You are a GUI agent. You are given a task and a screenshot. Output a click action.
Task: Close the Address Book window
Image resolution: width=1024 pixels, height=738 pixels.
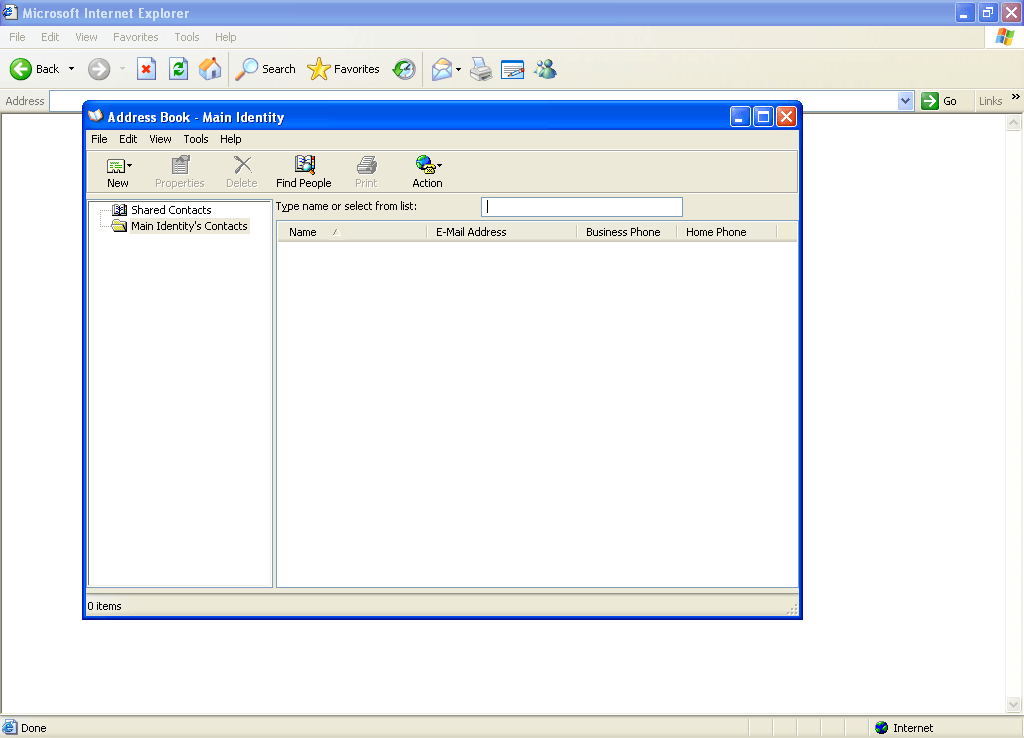[x=786, y=117]
